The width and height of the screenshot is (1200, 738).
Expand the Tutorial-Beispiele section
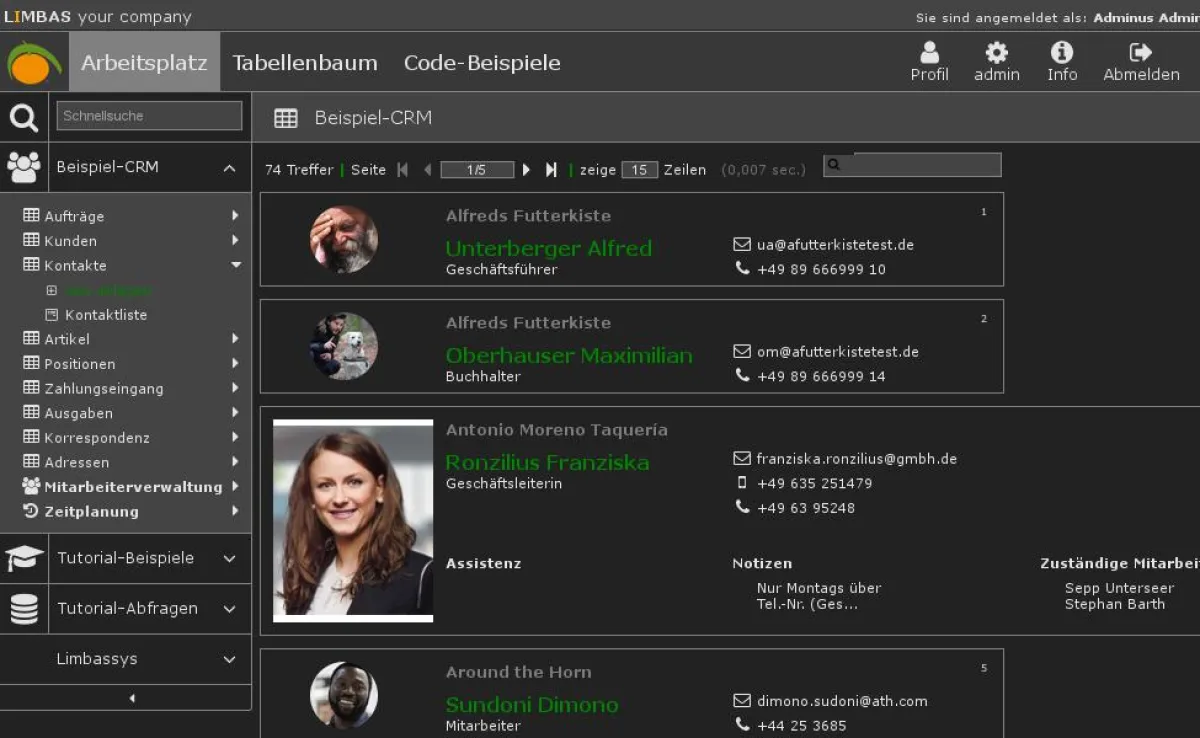pos(228,558)
